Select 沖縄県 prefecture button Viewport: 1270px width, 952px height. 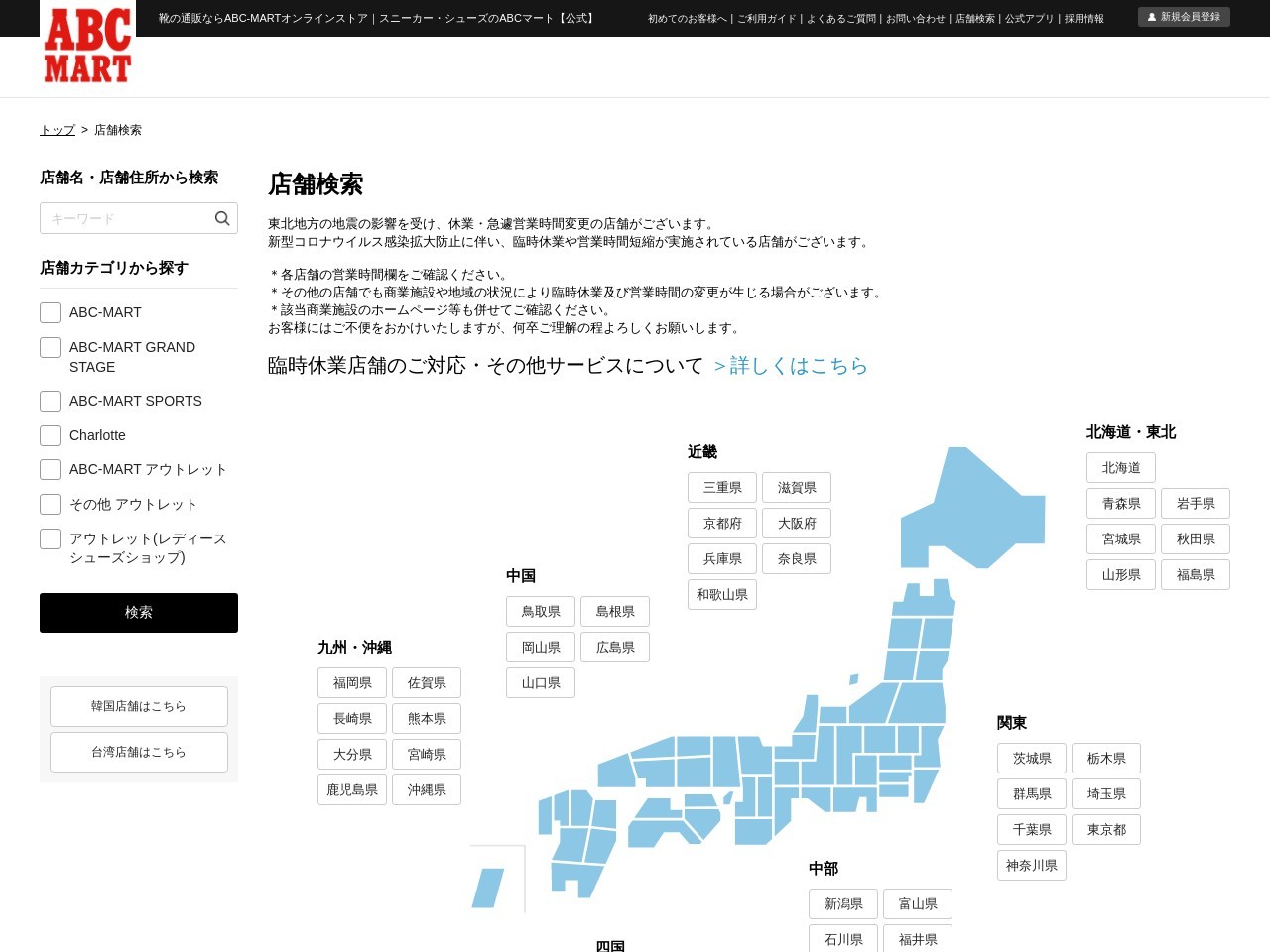point(427,790)
